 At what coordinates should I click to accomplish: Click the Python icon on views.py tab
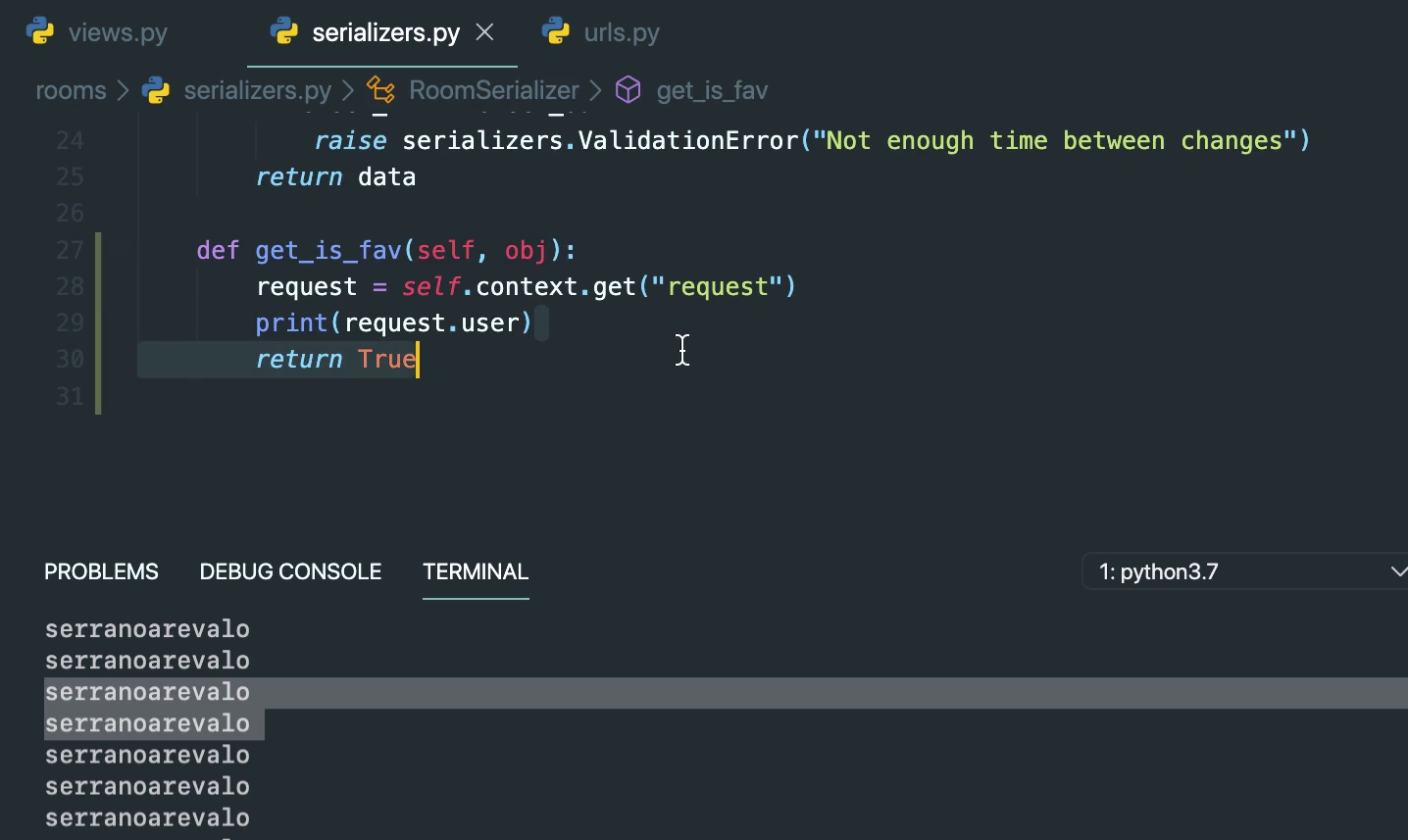tap(39, 30)
